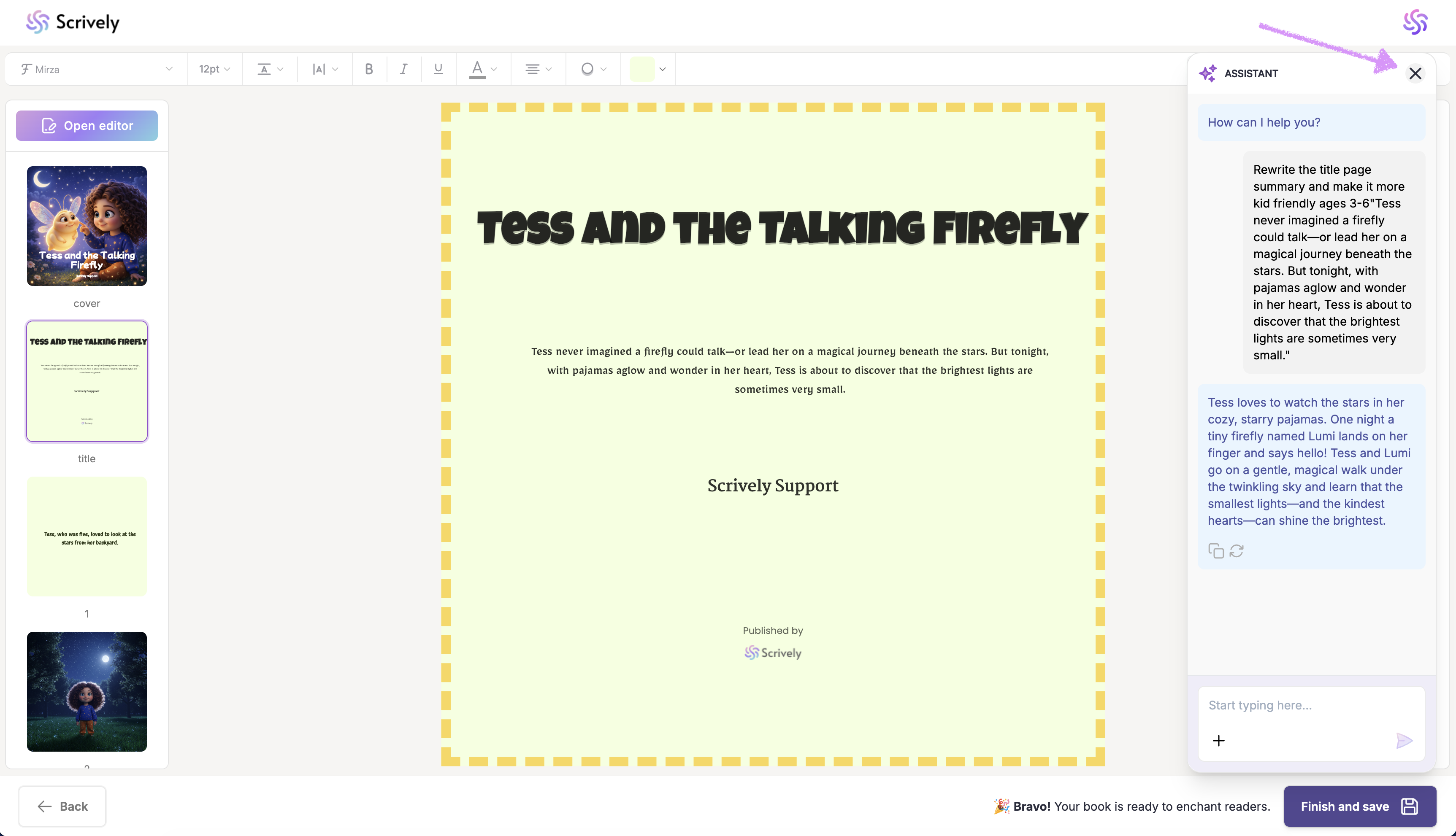Click the send message arrow icon
This screenshot has width=1456, height=836.
(1404, 741)
